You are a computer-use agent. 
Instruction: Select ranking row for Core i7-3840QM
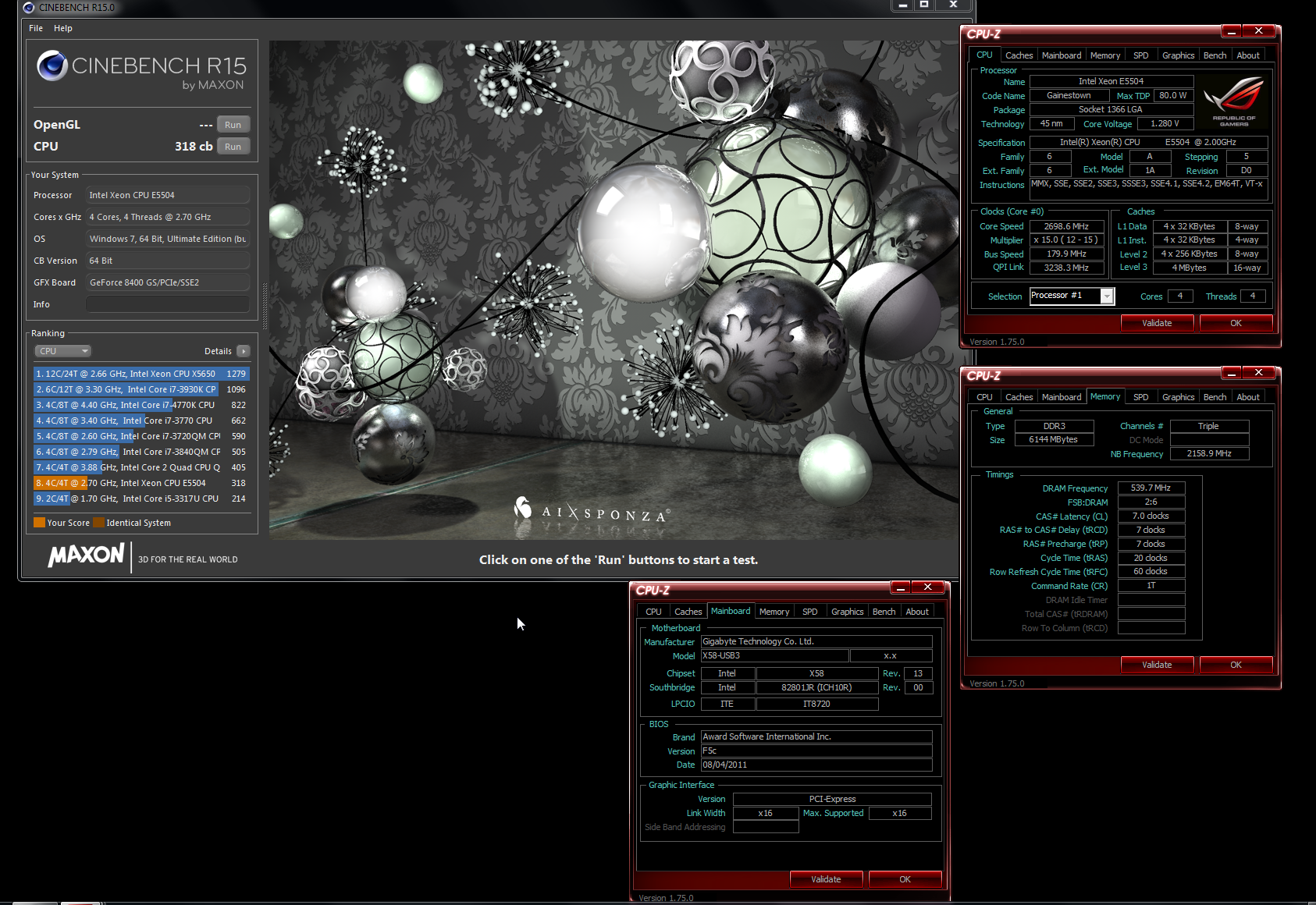[141, 452]
